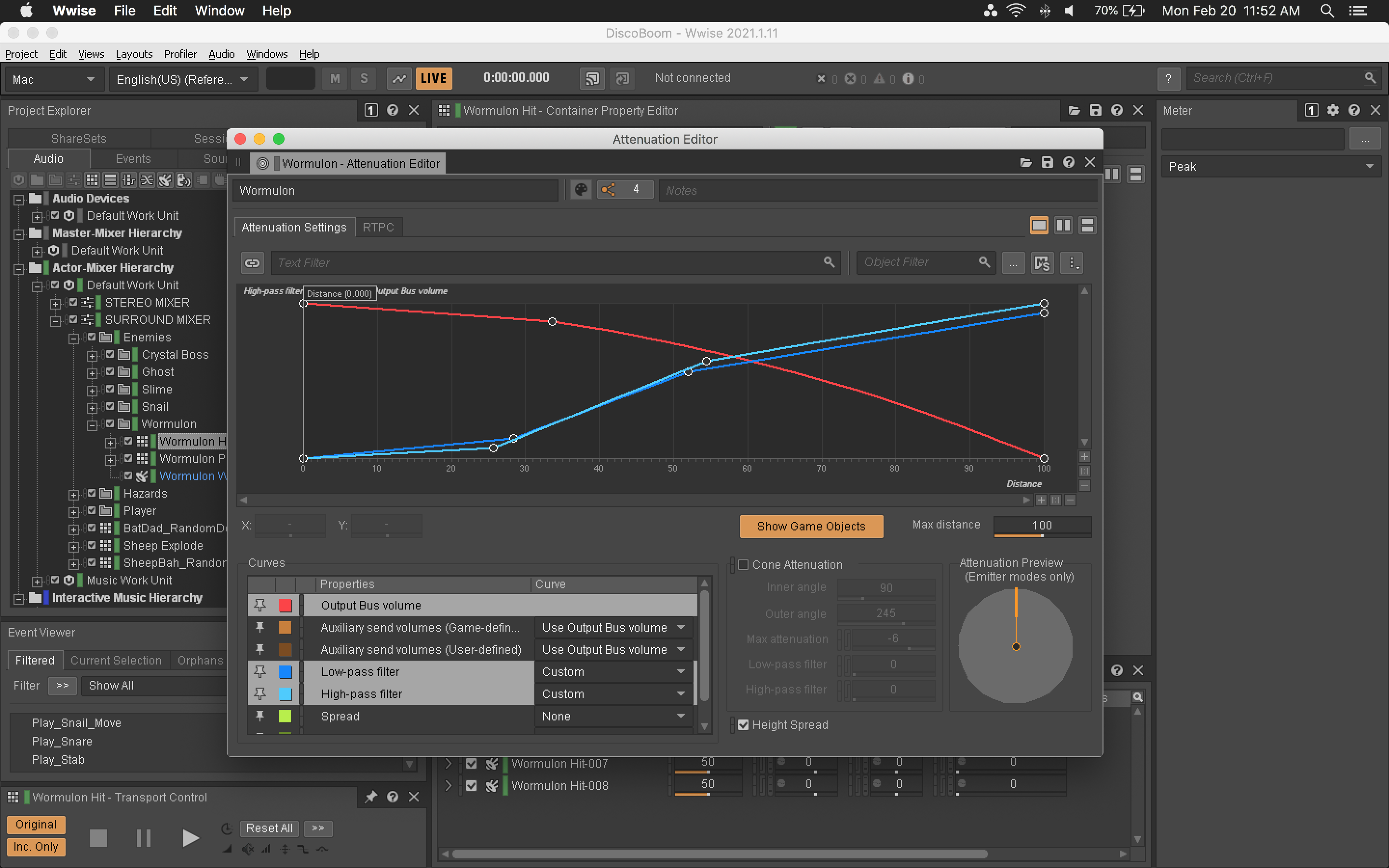
Task: Toggle the S solo button in toolbar
Action: pyautogui.click(x=364, y=78)
